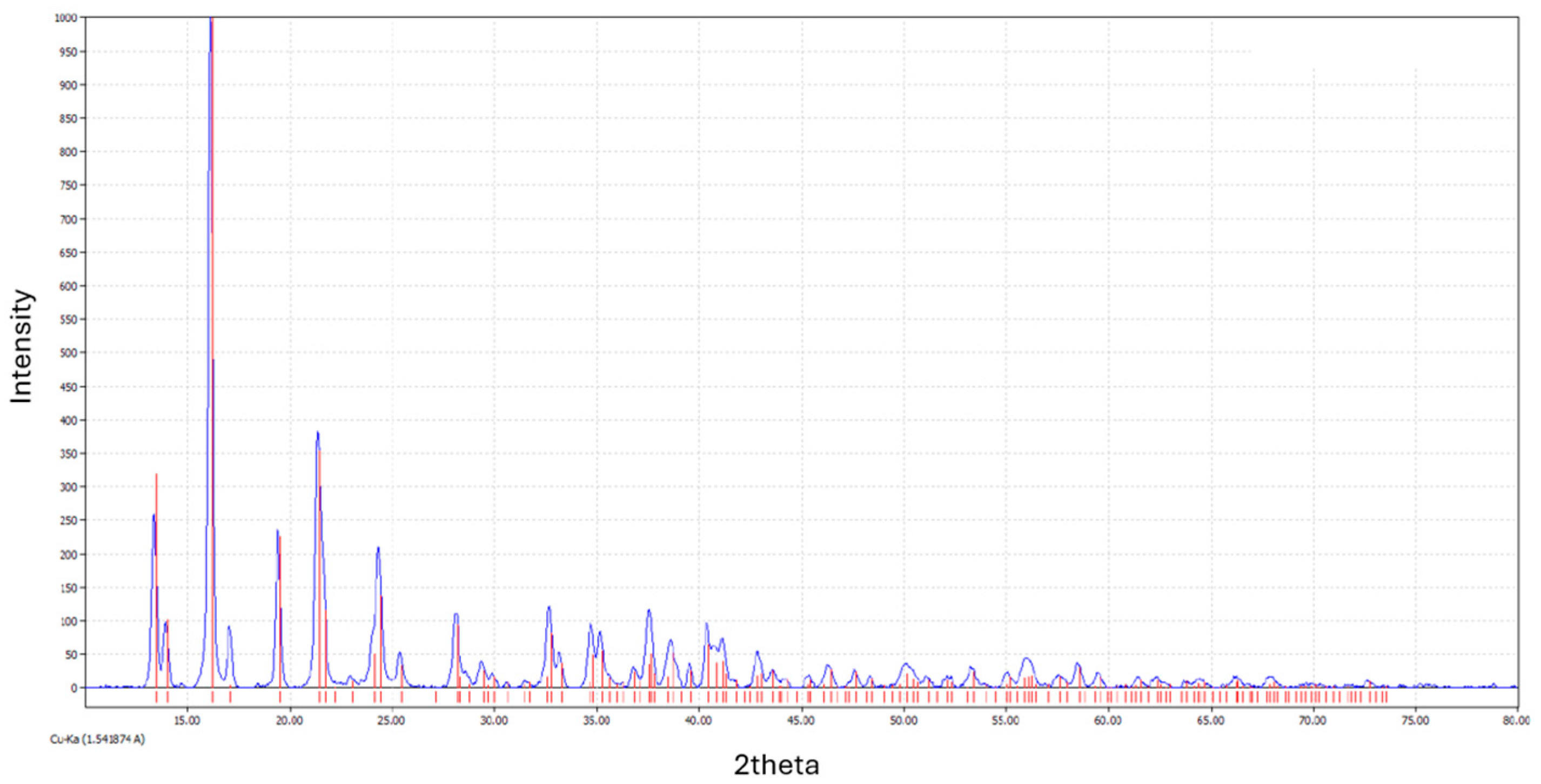Click the 1000 tick label on intensity axis
The image size is (1541, 784).
pyautogui.click(x=66, y=18)
